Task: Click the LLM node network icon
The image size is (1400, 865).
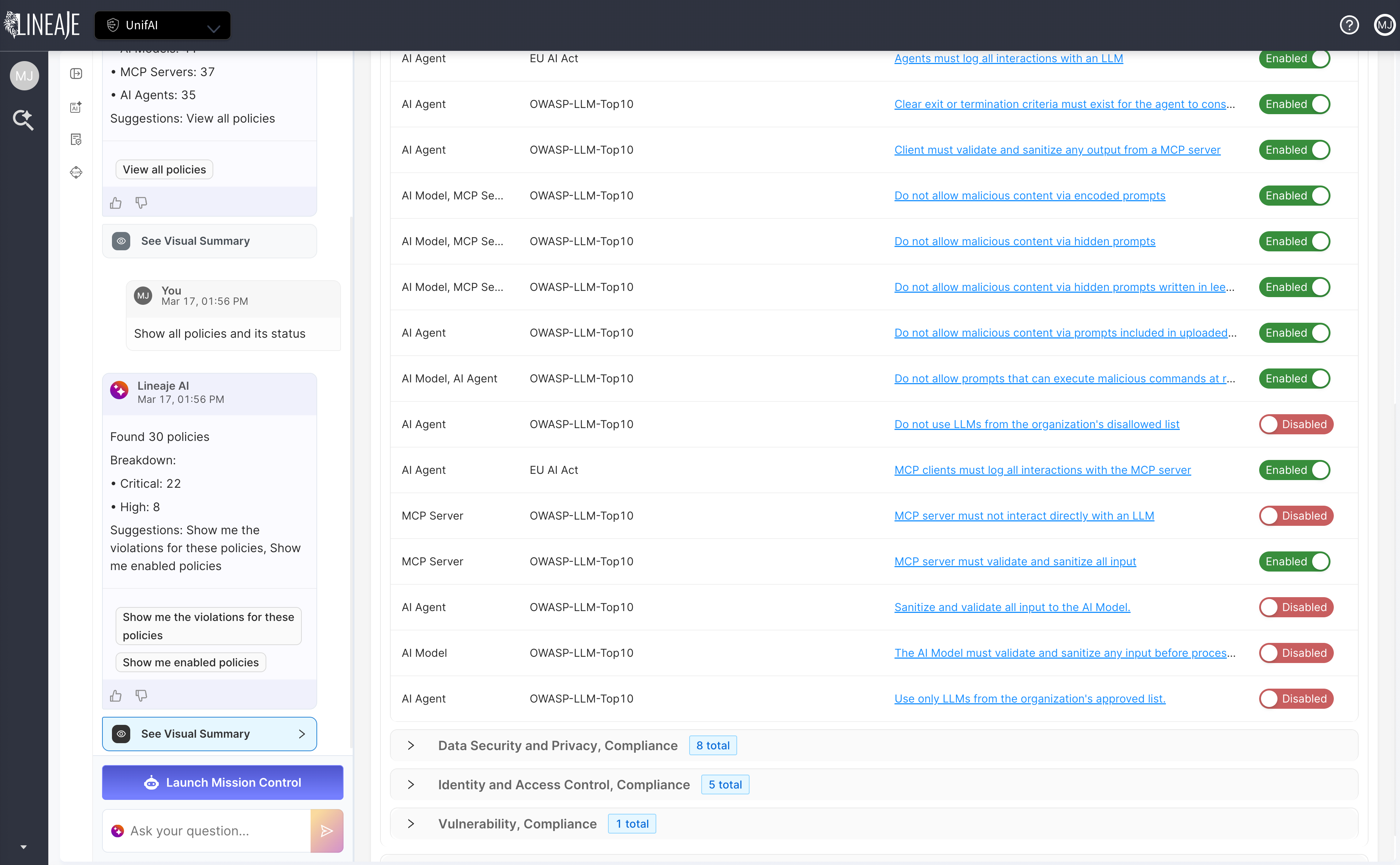Action: pyautogui.click(x=76, y=172)
